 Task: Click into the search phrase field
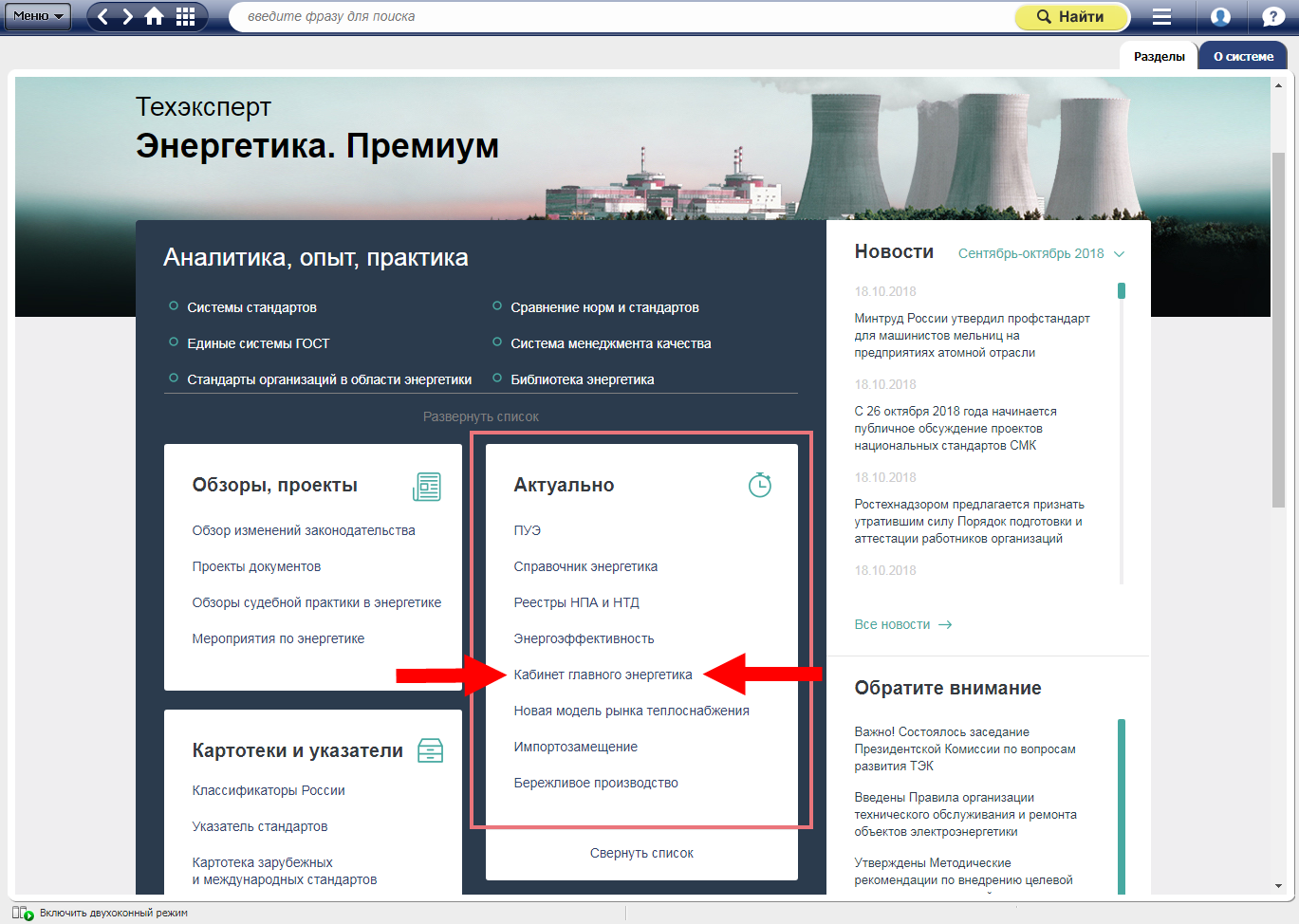point(617,16)
